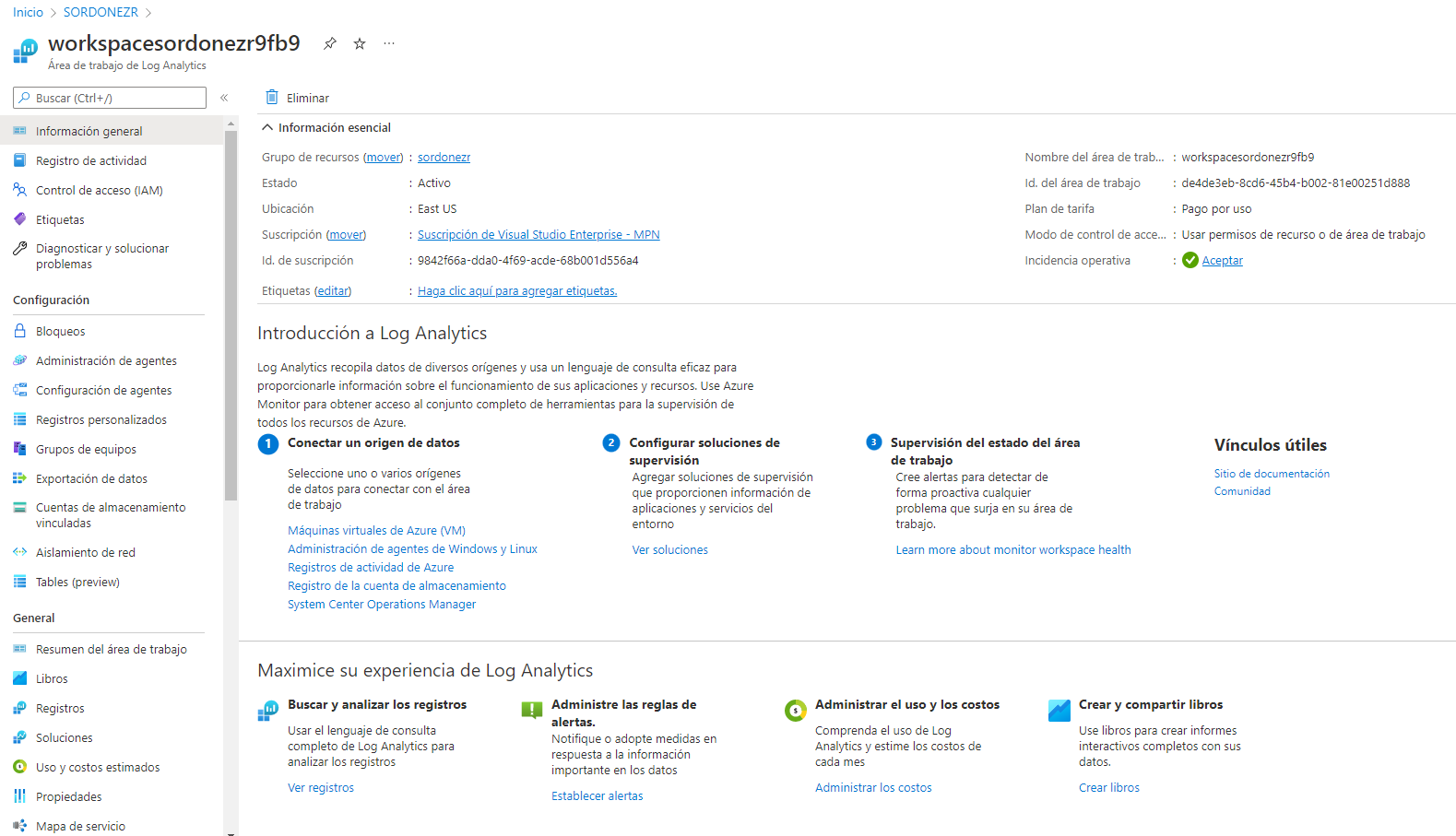This screenshot has height=836, width=1456.
Task: Open the Bloqueos lock icon
Action: (x=20, y=331)
